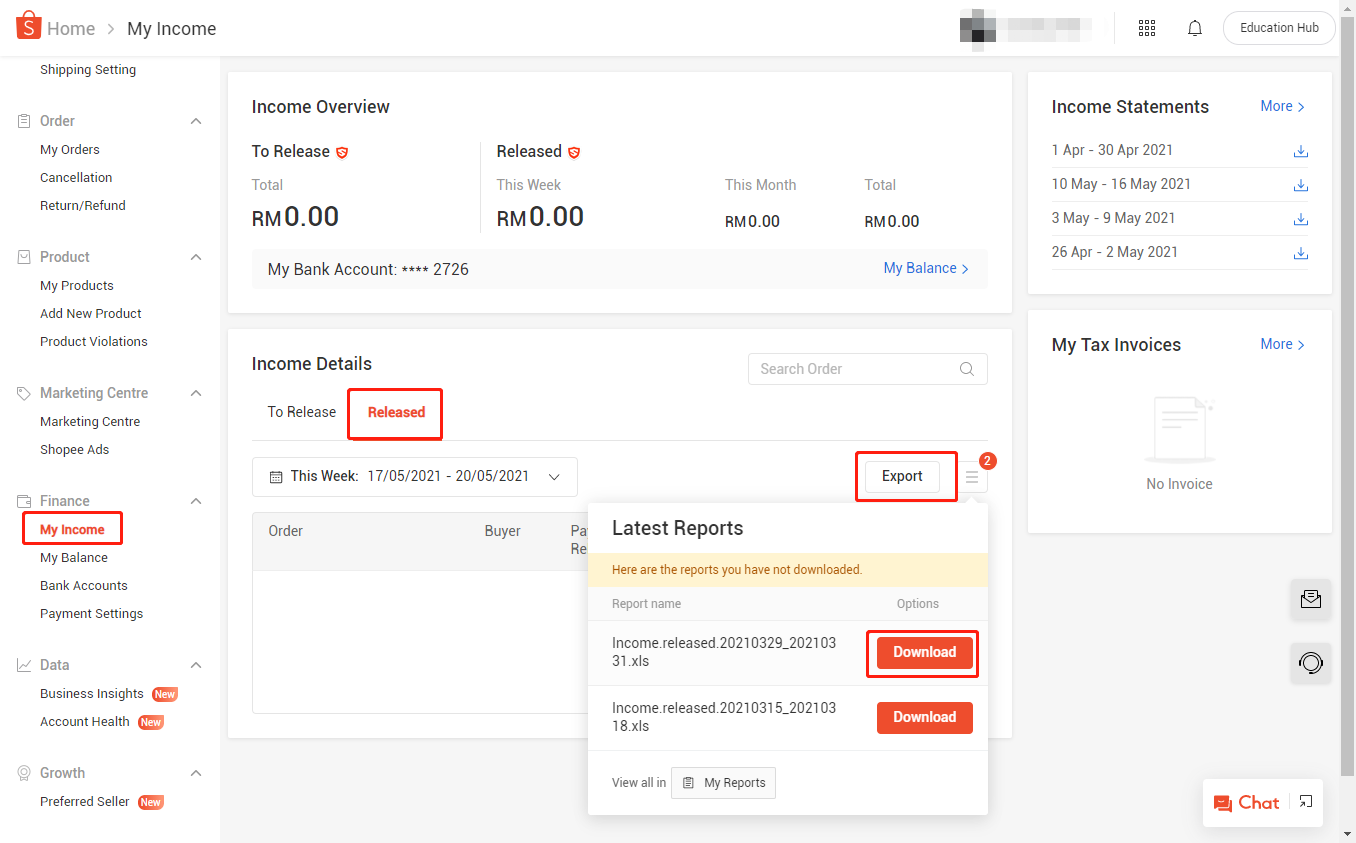Screen dimensions: 1356x843
Task: Open My Balance link in Income Overview
Action: click(925, 269)
